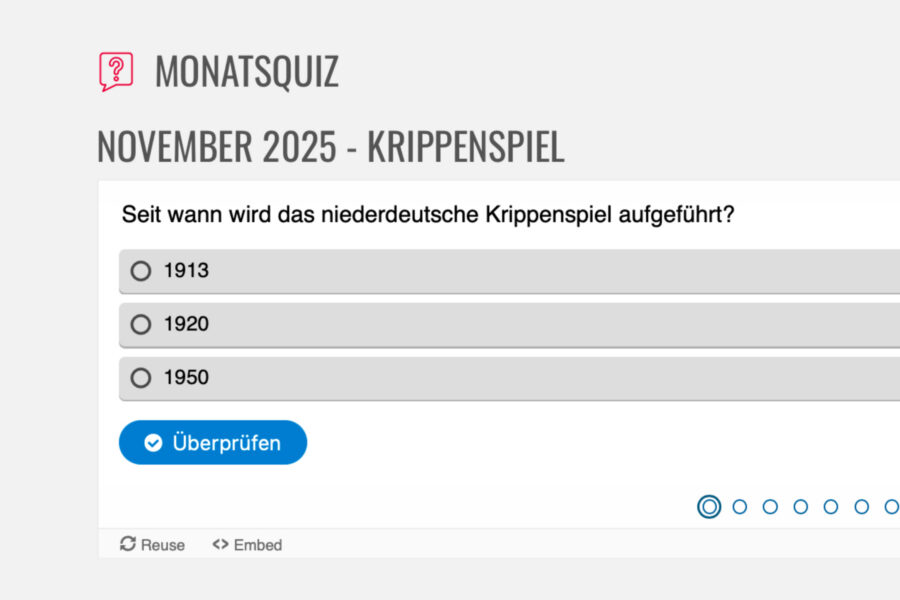Jump to question 2 via the navigation dots
Screen dimensions: 900x600
pos(740,506)
